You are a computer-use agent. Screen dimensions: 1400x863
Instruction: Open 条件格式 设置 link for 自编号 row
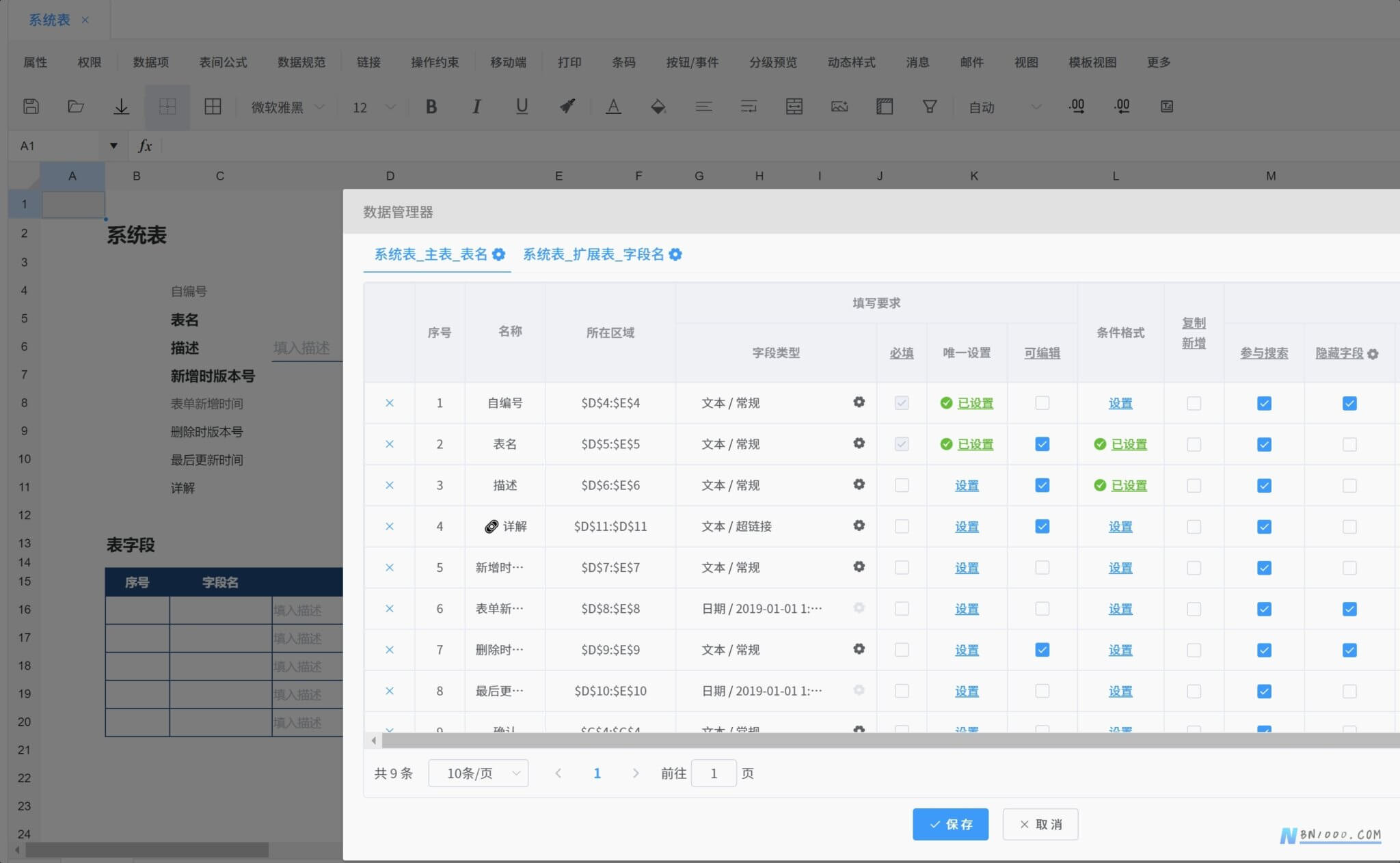click(1120, 403)
